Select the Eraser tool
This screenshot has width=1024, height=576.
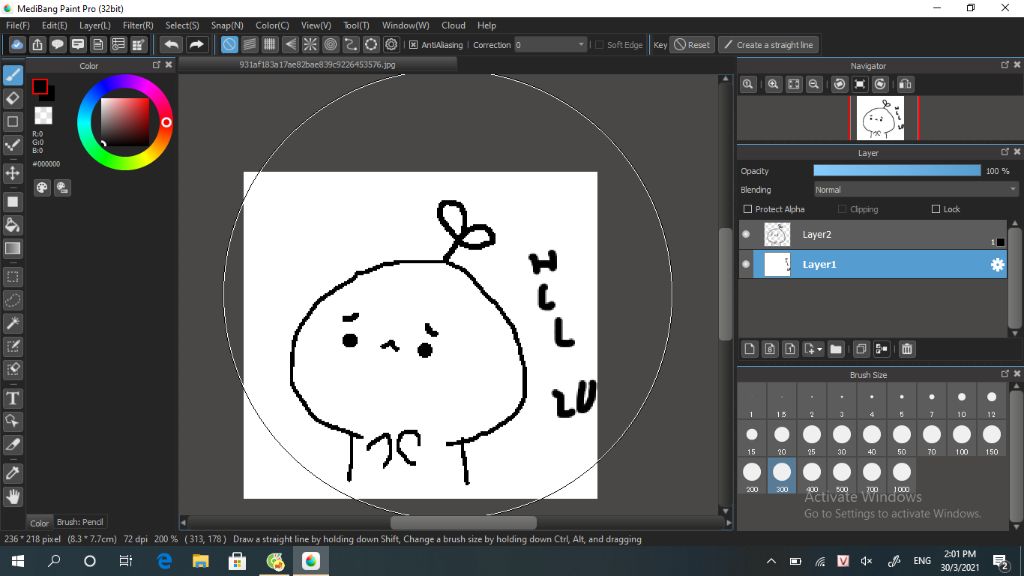[12, 99]
